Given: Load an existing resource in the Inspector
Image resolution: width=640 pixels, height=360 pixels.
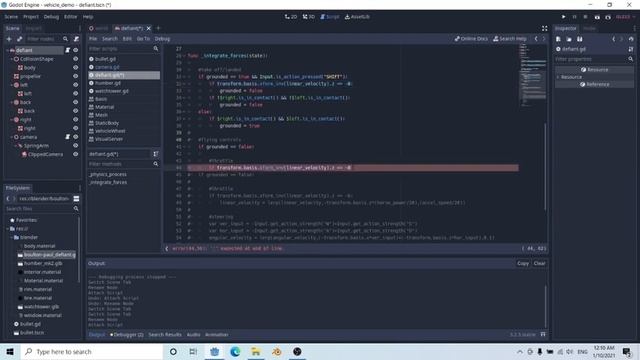Looking at the screenshot, I should pyautogui.click(x=569, y=39).
